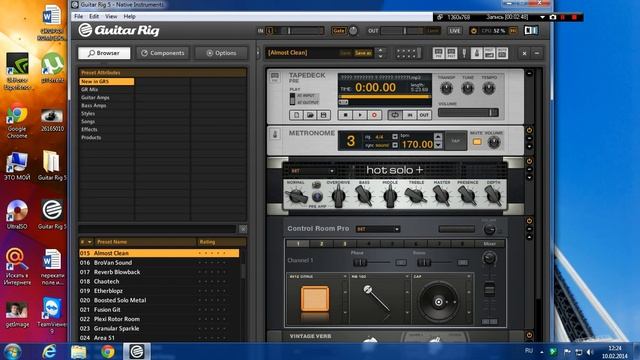Toggle the Hot Solo+ module power button
Screen dimensions: 640x360
529,162
